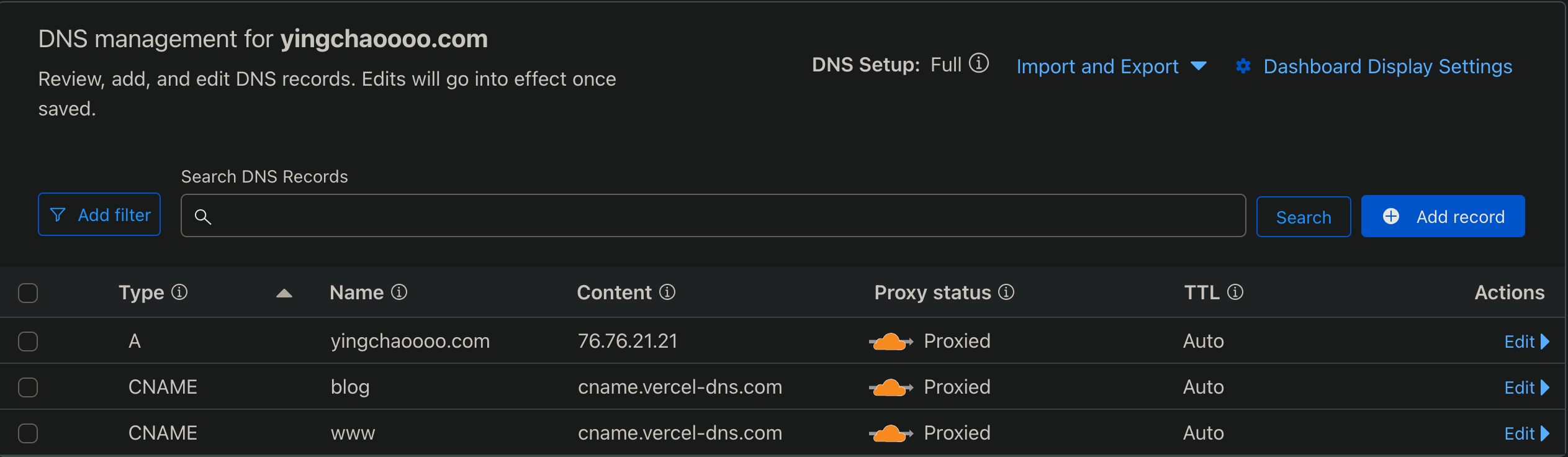Click the orange cloud on yingchaoooo.com A record

click(890, 342)
